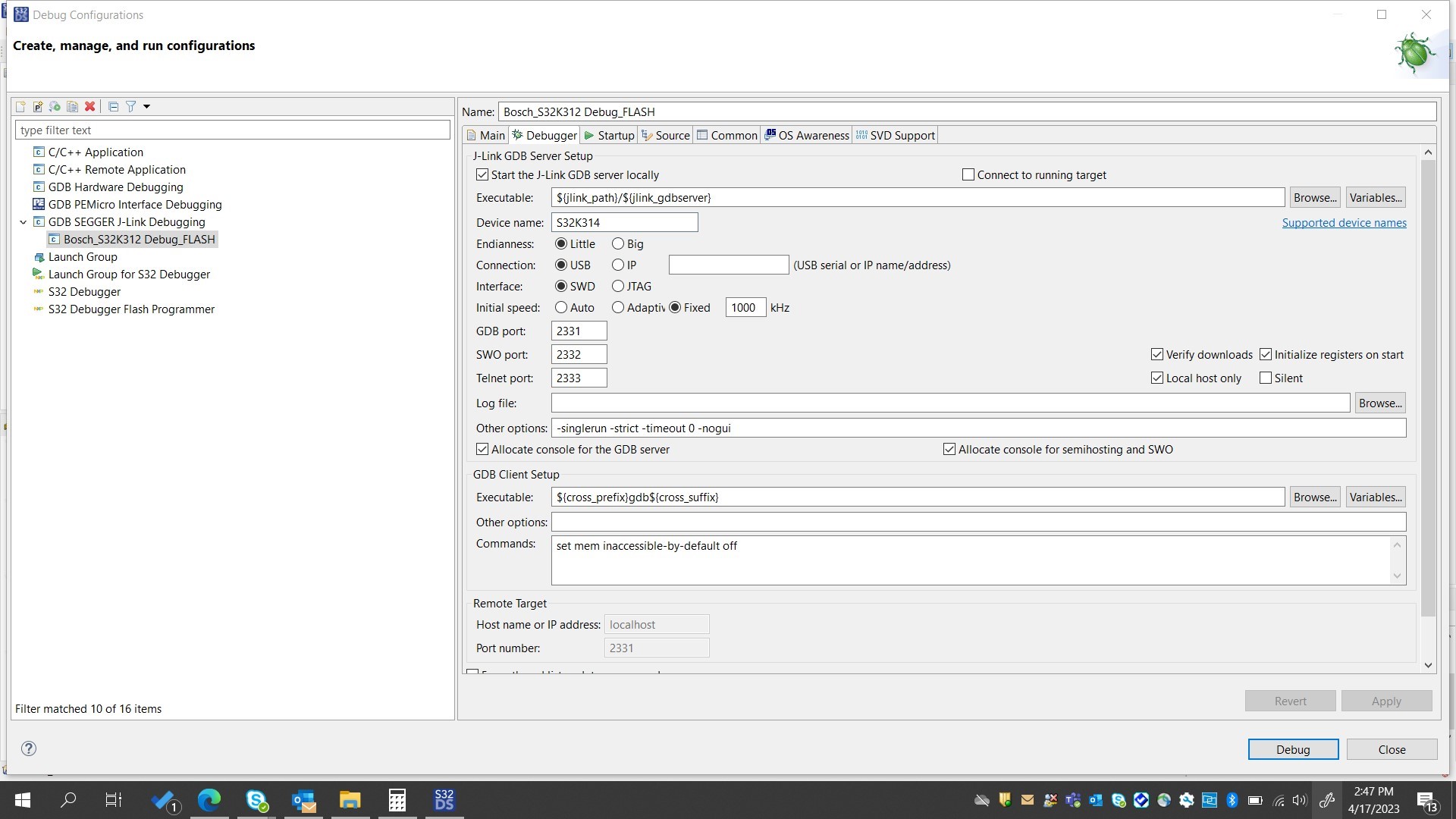Toggle the Silent checkbox
This screenshot has width=1456, height=819.
(x=1266, y=378)
